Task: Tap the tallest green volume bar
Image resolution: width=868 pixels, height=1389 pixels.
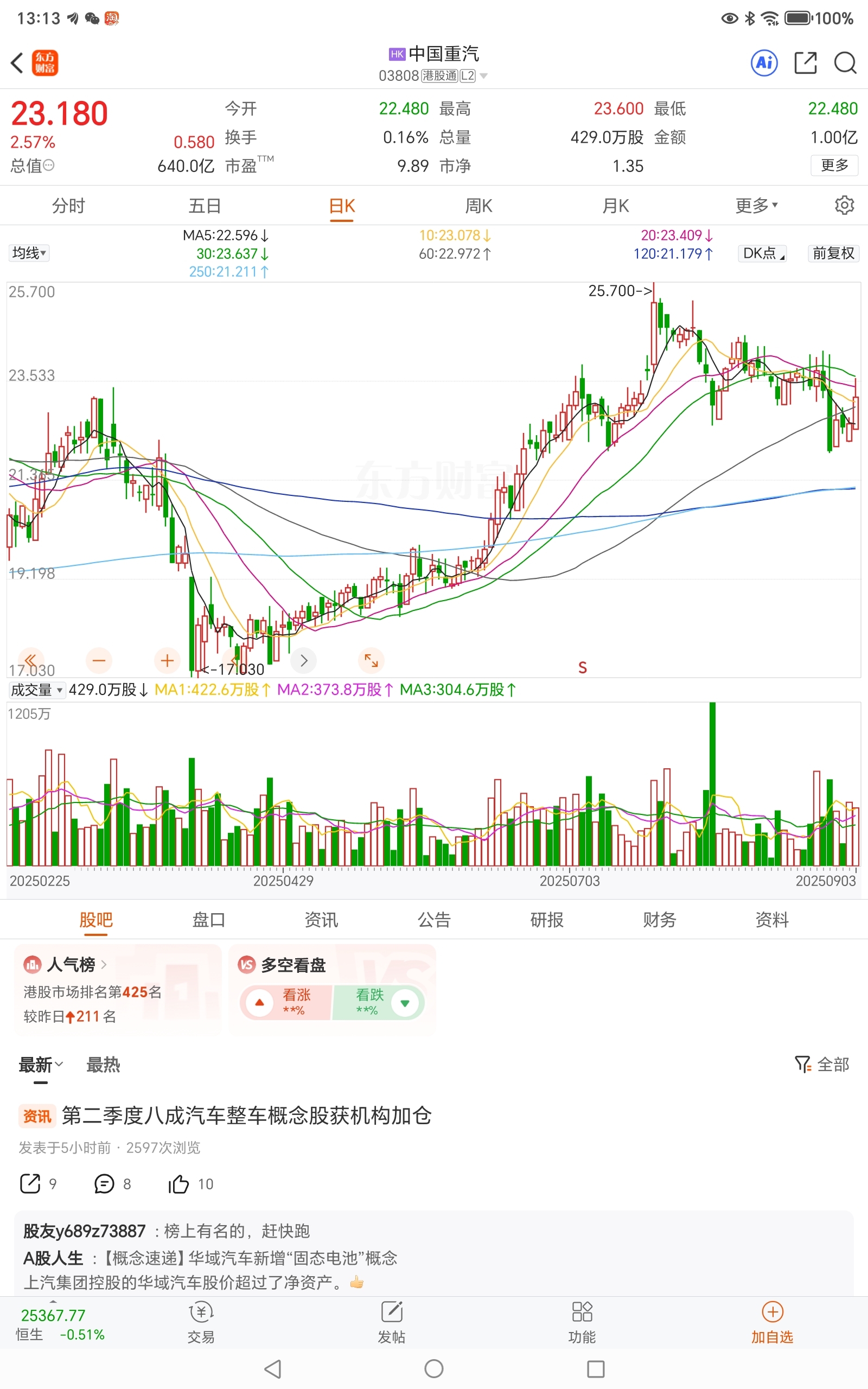Action: click(712, 783)
